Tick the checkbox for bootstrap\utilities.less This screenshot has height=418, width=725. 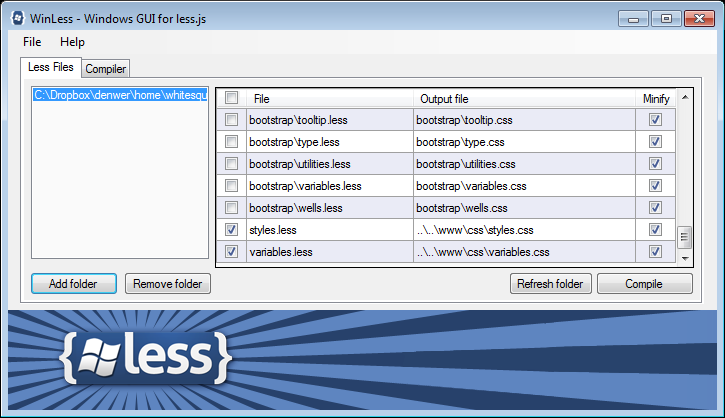pyautogui.click(x=231, y=164)
